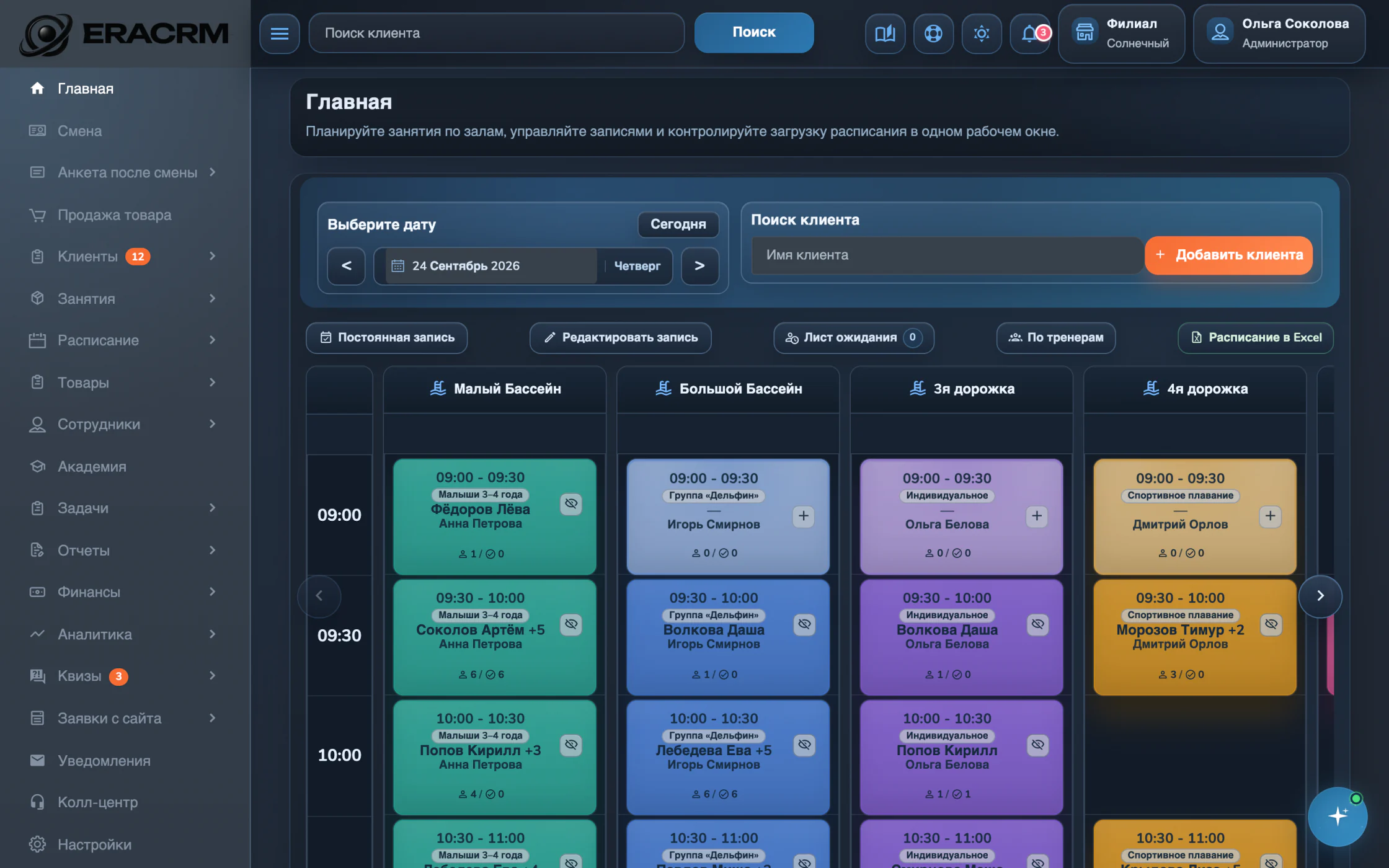Open notifications bell with 3 badge

point(1030,33)
